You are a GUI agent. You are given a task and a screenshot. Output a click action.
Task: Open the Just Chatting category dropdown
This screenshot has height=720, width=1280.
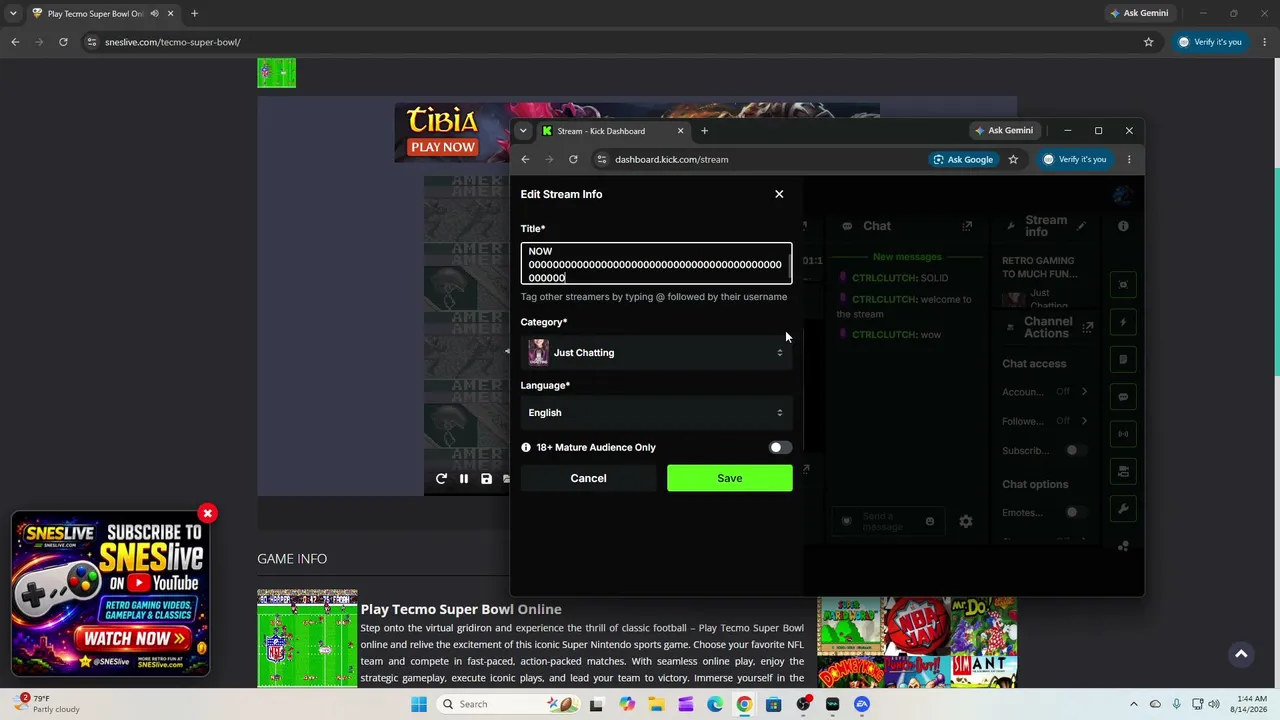coord(656,352)
